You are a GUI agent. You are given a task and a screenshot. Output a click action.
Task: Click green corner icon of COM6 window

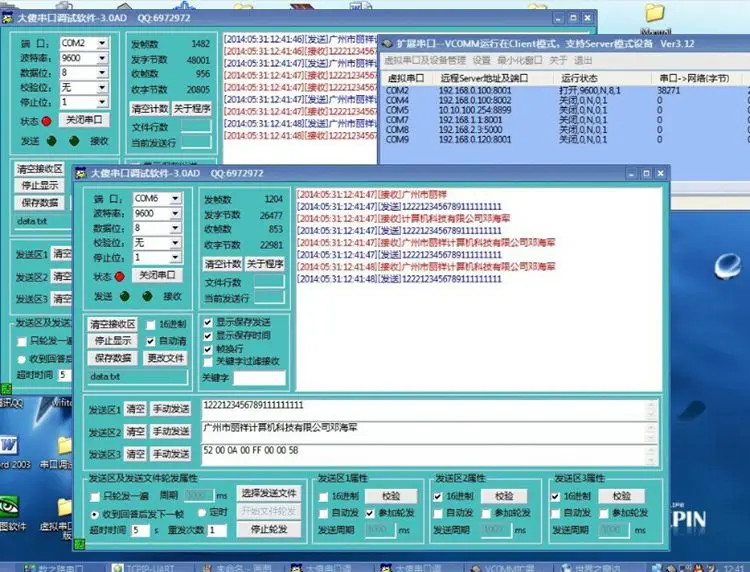pyautogui.click(x=79, y=544)
